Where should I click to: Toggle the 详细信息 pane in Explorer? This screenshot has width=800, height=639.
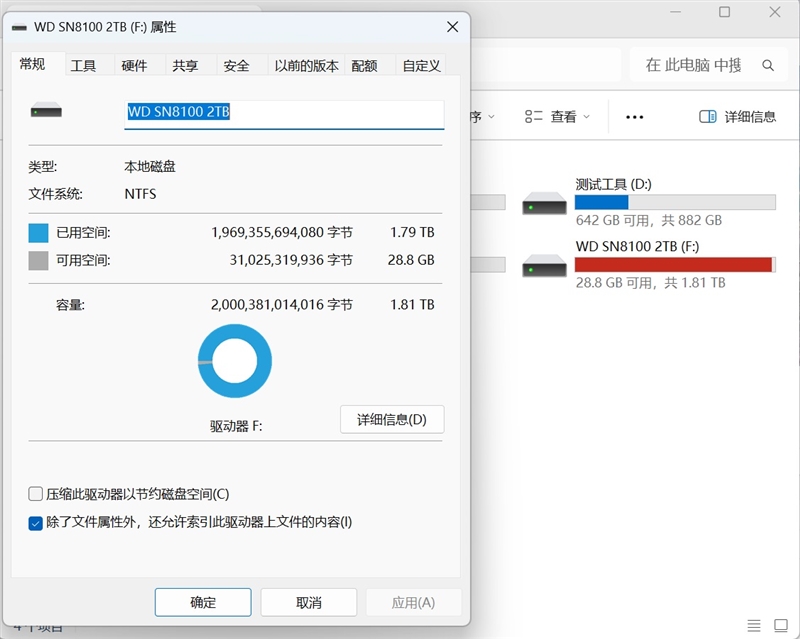(x=737, y=117)
